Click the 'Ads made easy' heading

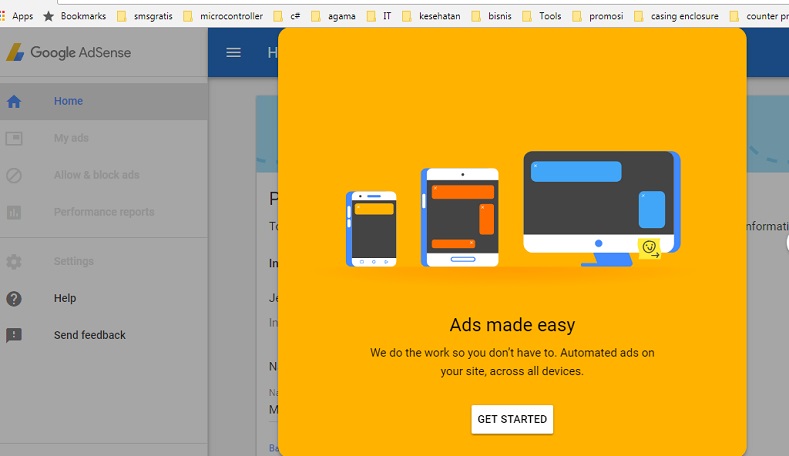[512, 325]
